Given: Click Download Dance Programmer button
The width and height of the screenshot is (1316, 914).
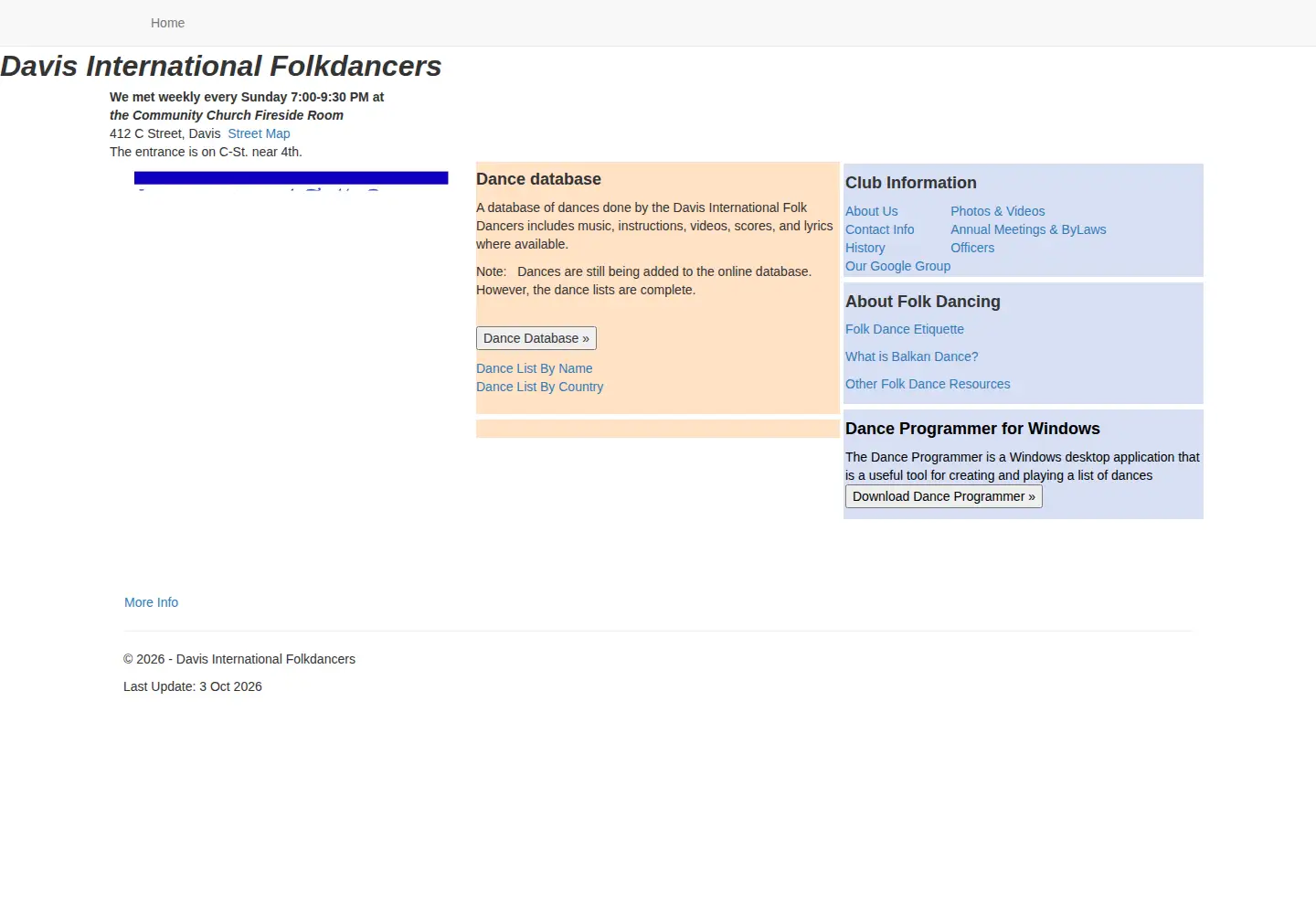Looking at the screenshot, I should coord(944,496).
